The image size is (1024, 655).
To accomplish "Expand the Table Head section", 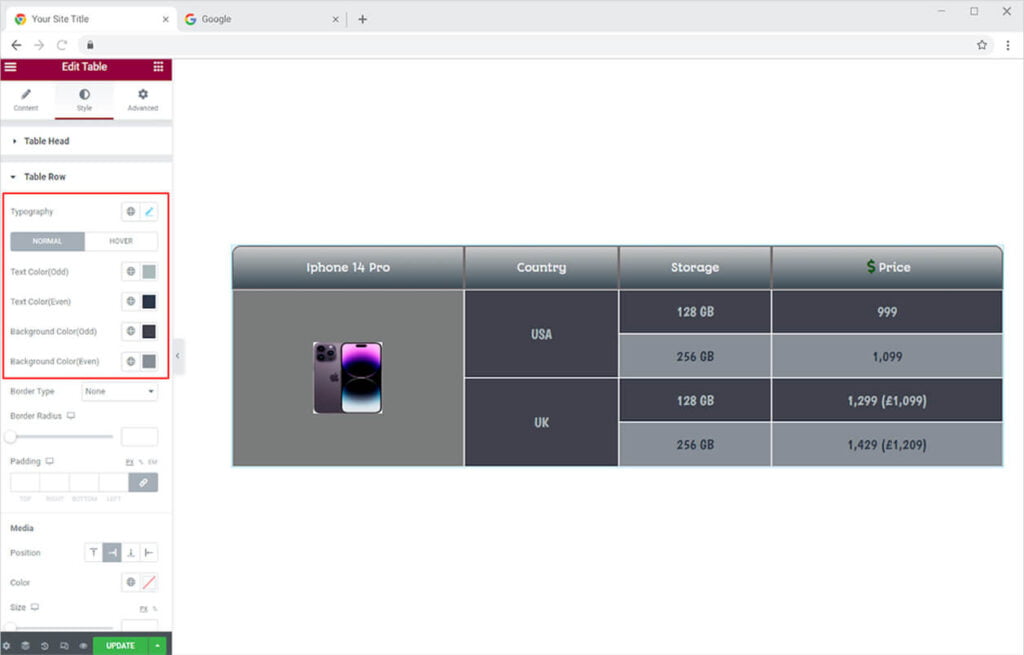I will [46, 141].
